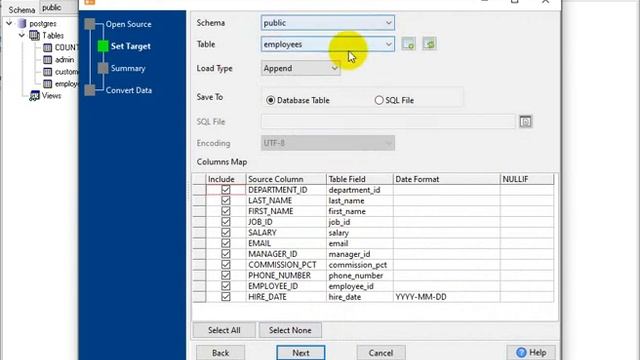Viewport: 640px width, 360px height.
Task: Uncheck Include for COMMISSION_PCT row
Action: click(226, 264)
